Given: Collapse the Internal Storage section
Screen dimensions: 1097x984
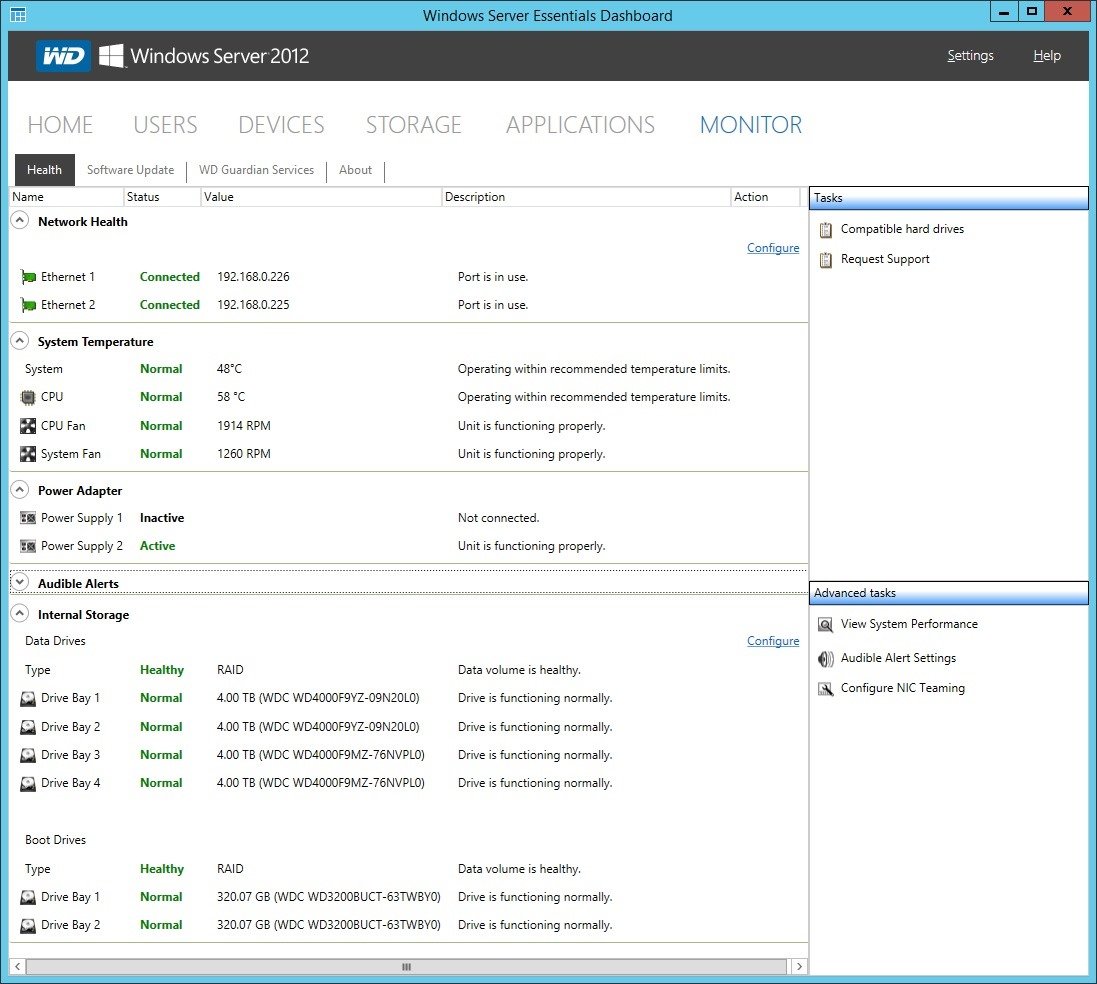Looking at the screenshot, I should point(20,614).
